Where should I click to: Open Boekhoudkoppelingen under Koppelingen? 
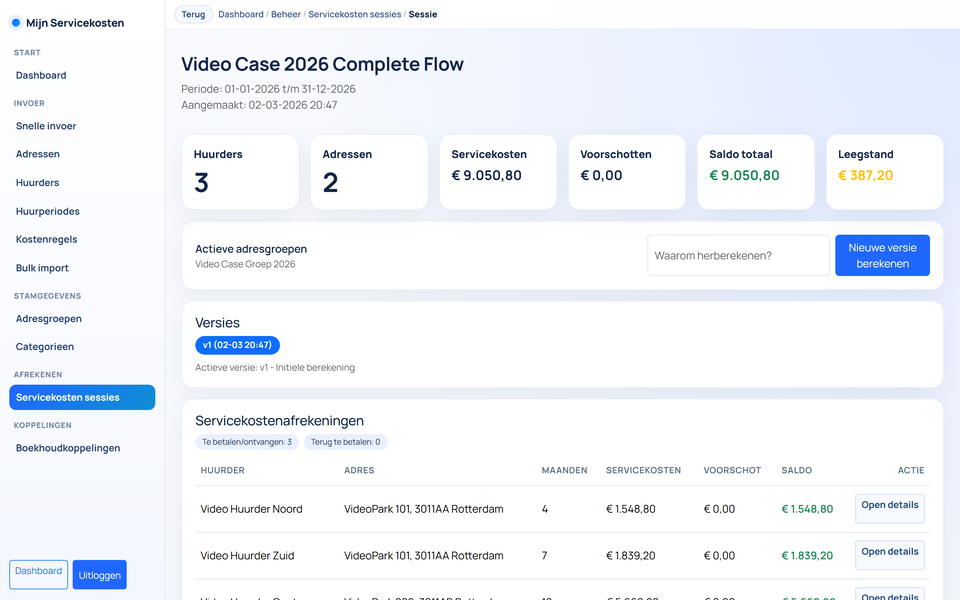point(68,448)
